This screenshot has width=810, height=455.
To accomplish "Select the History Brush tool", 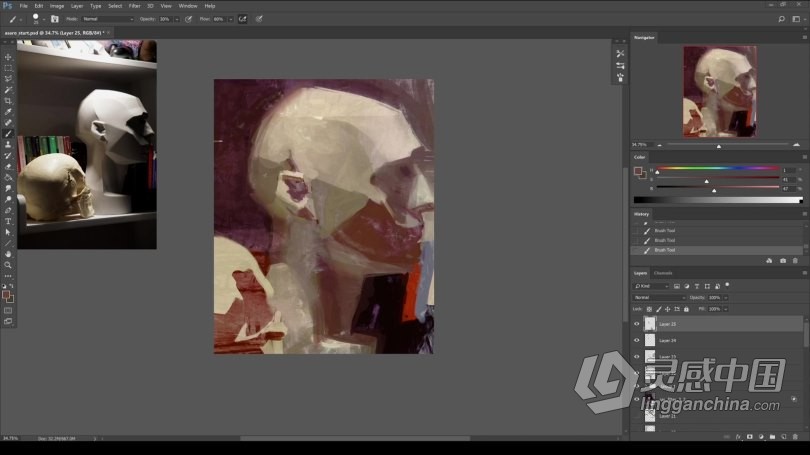I will point(8,155).
